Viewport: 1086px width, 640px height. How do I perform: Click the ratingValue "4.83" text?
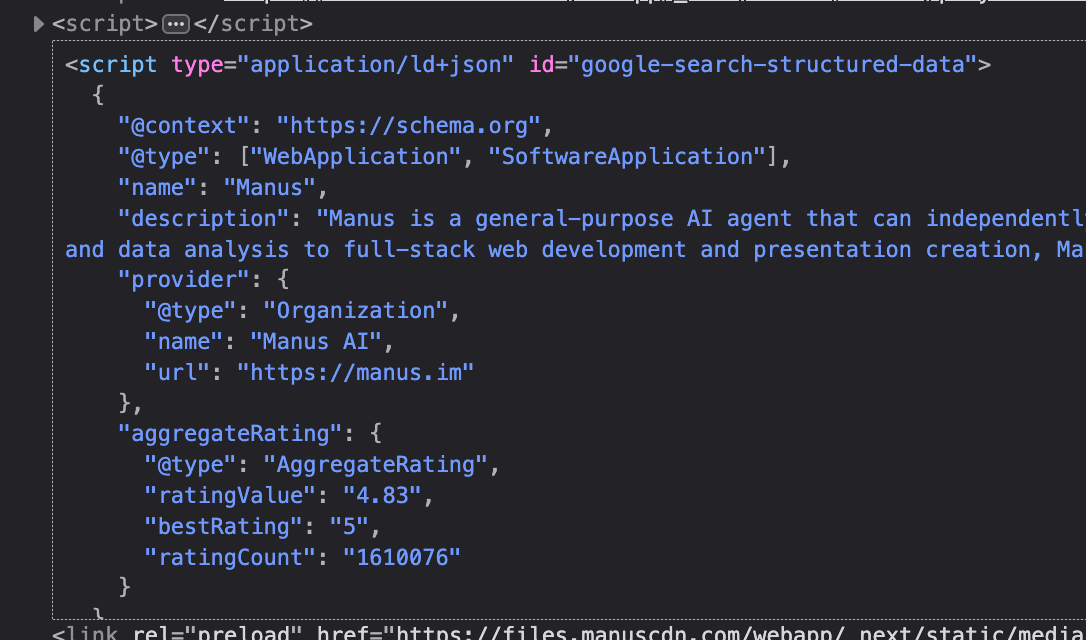[382, 496]
